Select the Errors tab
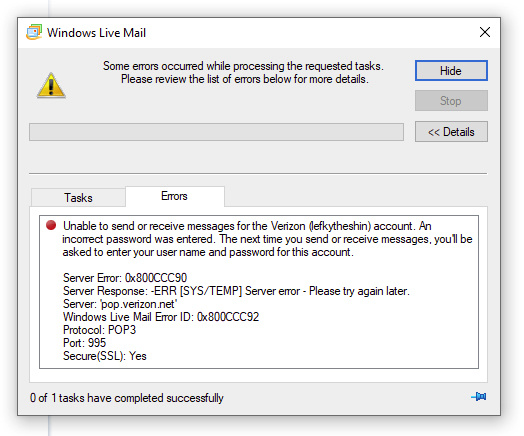 pyautogui.click(x=175, y=196)
